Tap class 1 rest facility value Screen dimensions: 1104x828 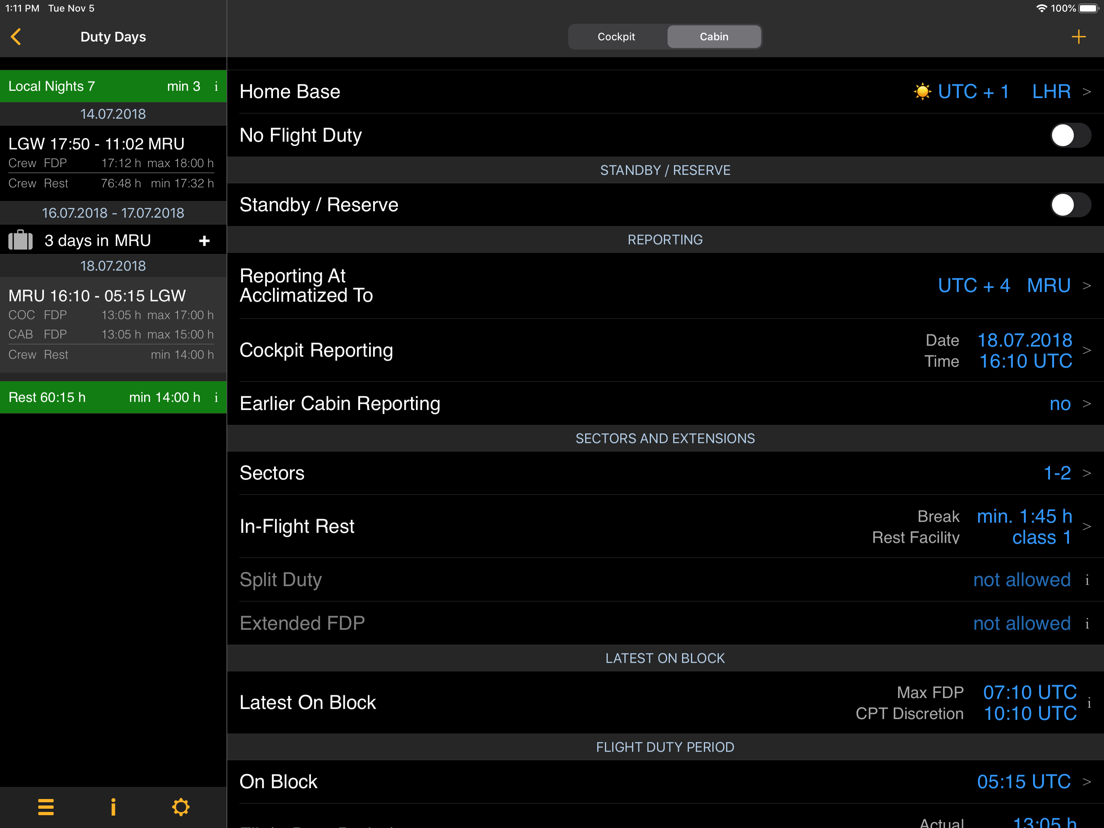(x=1042, y=538)
